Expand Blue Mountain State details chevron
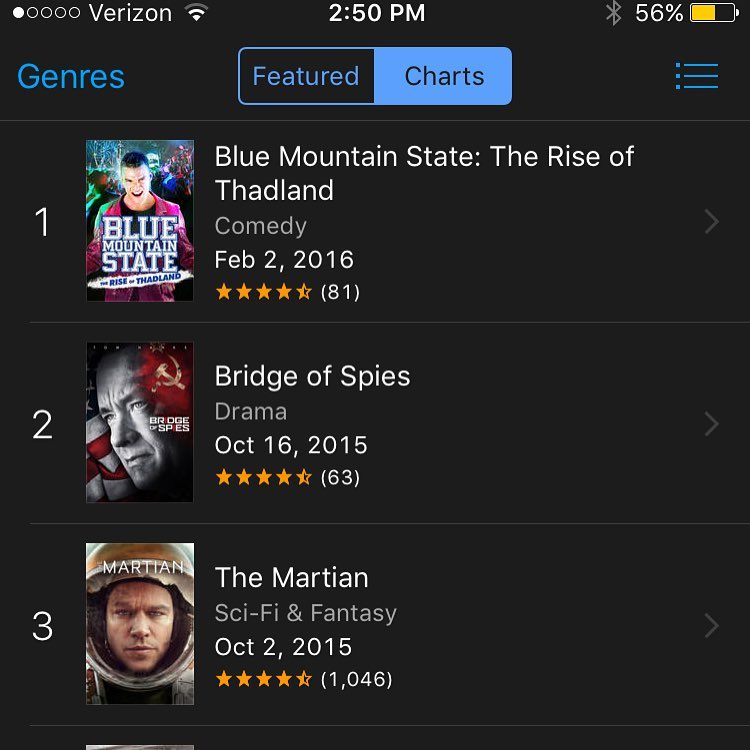The image size is (750, 750). (712, 222)
